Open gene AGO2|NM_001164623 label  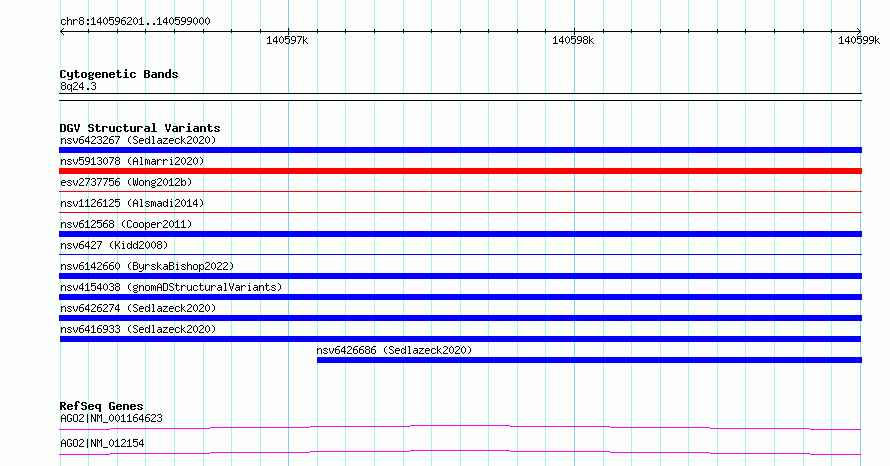pyautogui.click(x=111, y=418)
